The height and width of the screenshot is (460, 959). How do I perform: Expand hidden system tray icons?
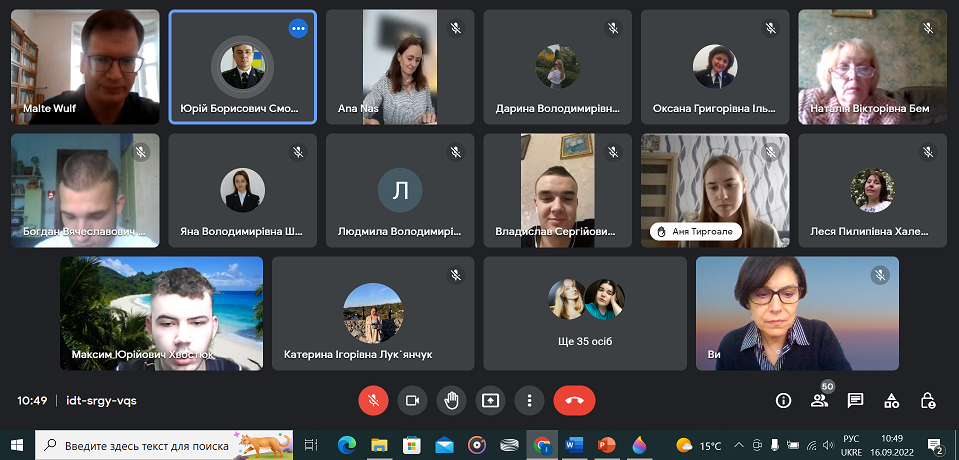pyautogui.click(x=738, y=445)
